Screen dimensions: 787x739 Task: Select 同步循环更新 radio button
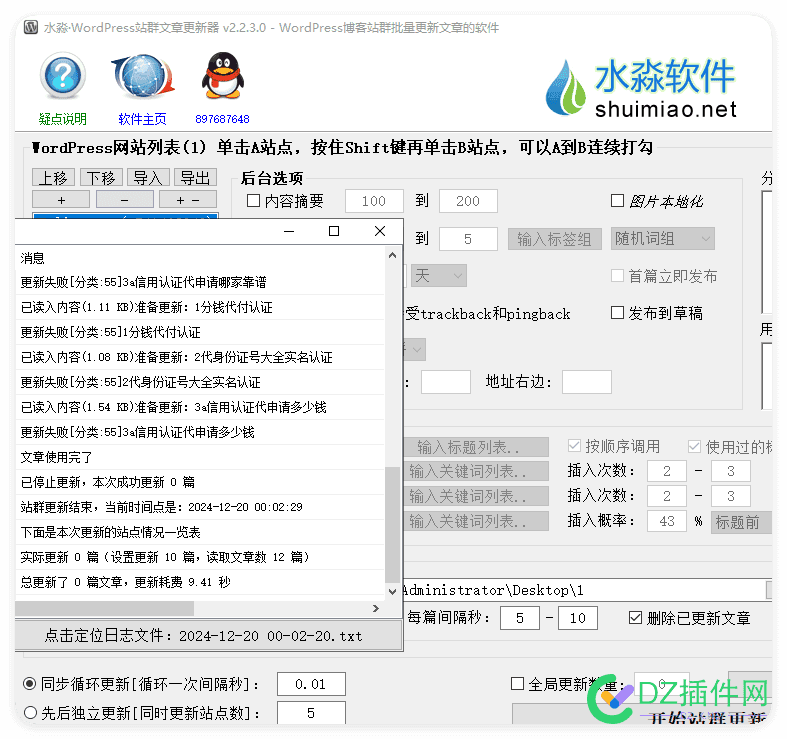(30, 684)
